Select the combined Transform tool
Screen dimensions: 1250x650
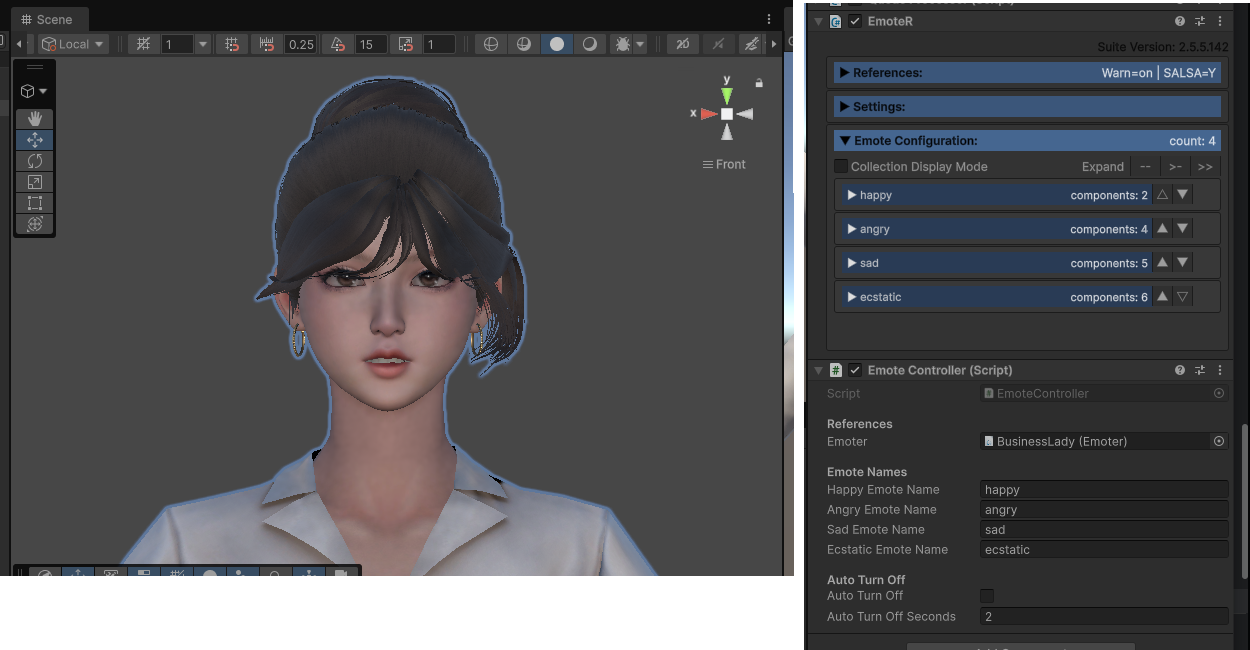(x=34, y=224)
